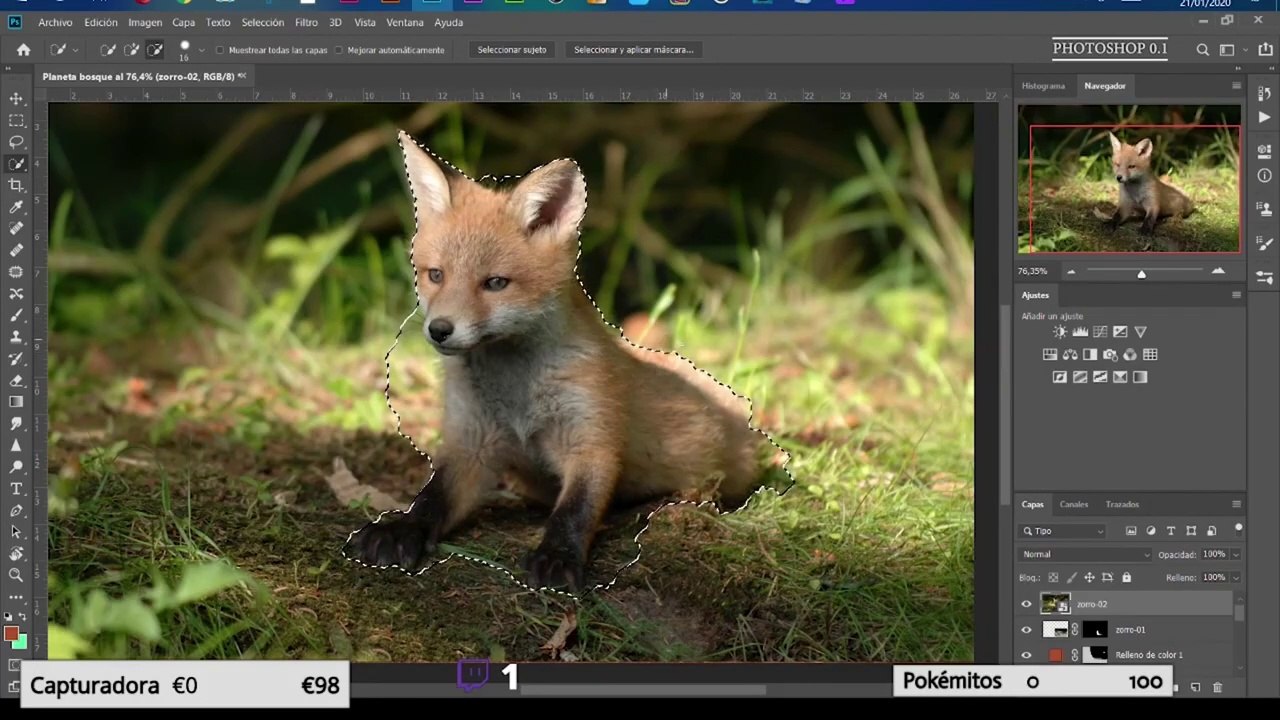Screen dimensions: 1280x720
Task: Filter layers by pixel layer type
Action: pos(1131,531)
